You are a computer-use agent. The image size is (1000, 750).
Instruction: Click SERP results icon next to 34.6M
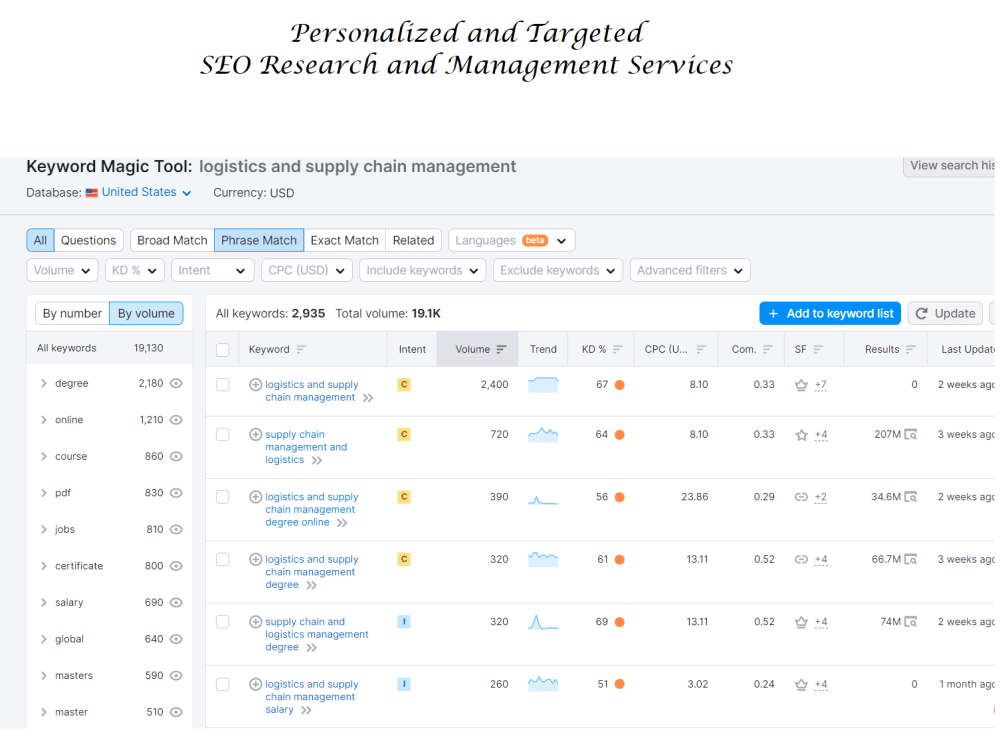911,497
